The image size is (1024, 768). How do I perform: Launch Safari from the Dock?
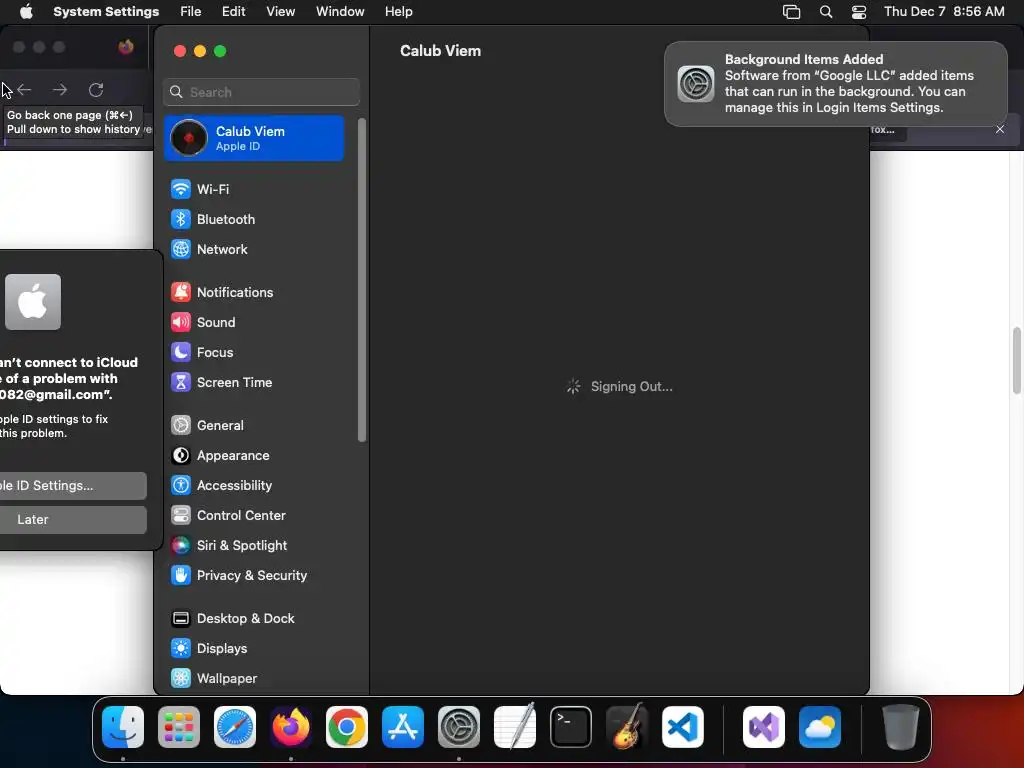click(235, 727)
